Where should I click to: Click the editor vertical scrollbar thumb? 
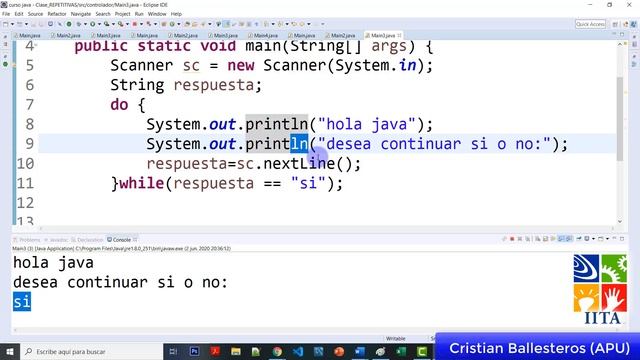(620, 118)
